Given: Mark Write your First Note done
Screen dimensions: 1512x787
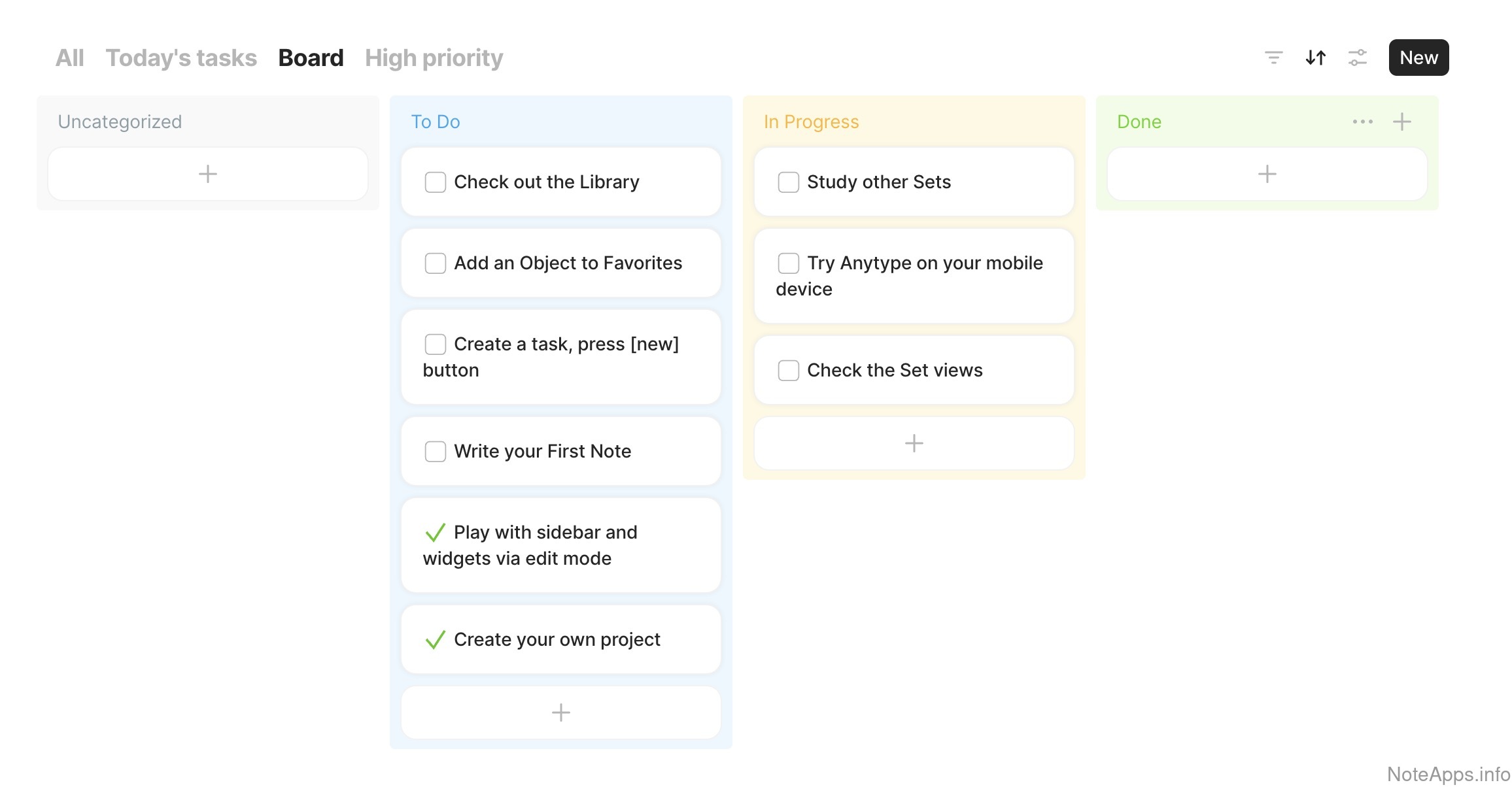Looking at the screenshot, I should point(435,452).
